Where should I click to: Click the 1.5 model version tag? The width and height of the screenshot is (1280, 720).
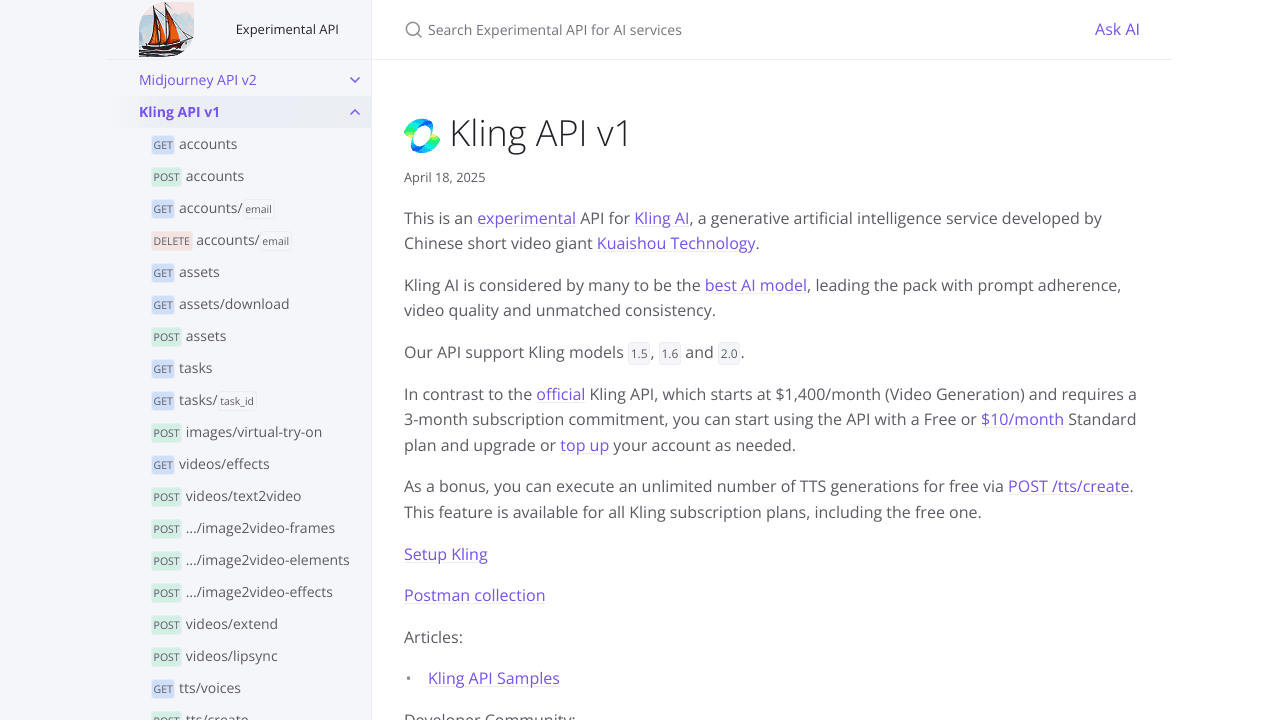point(639,353)
